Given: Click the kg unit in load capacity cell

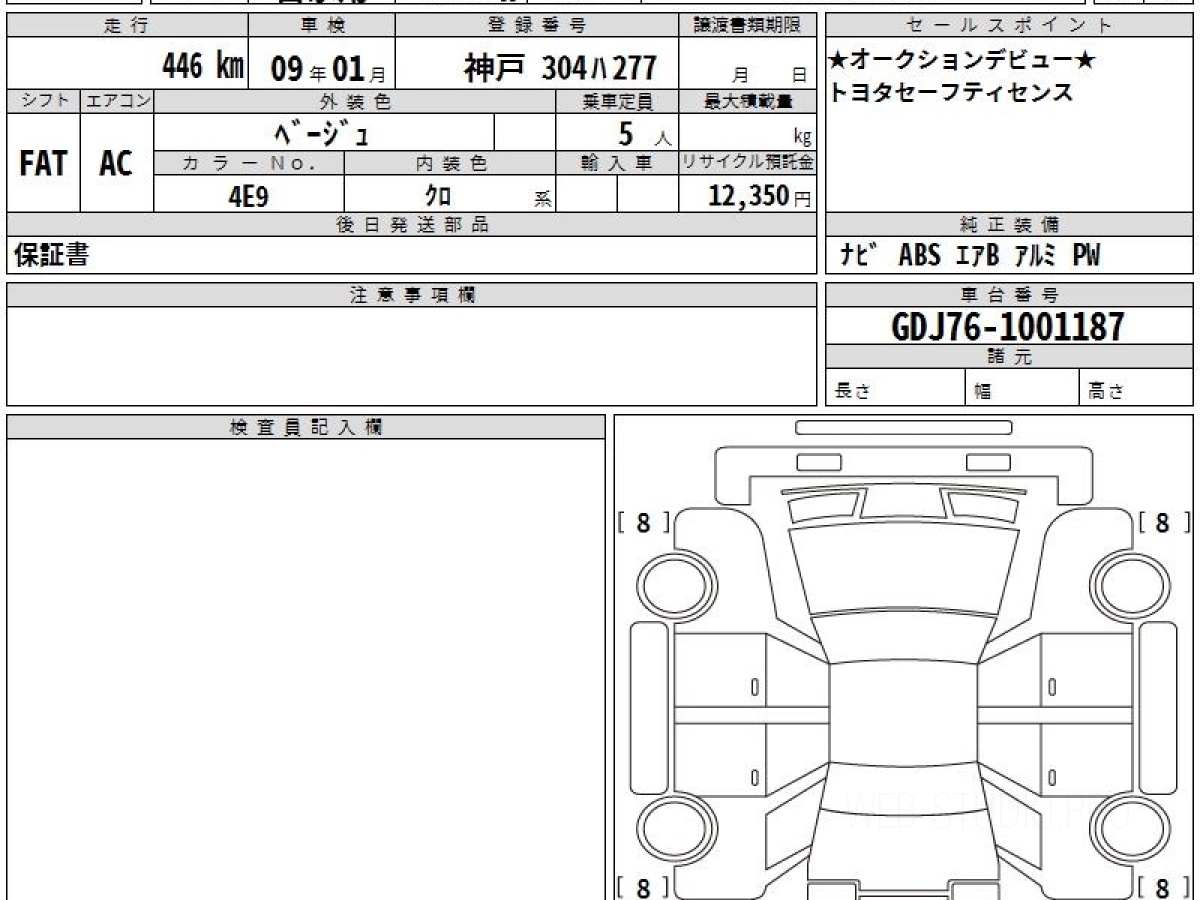Looking at the screenshot, I should tap(802, 138).
